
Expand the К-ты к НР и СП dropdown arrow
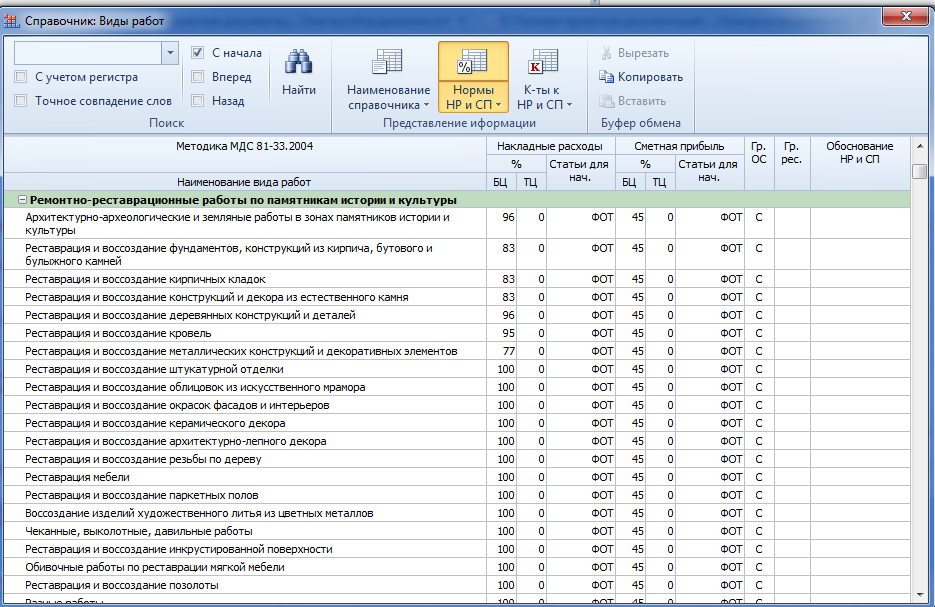click(x=569, y=105)
